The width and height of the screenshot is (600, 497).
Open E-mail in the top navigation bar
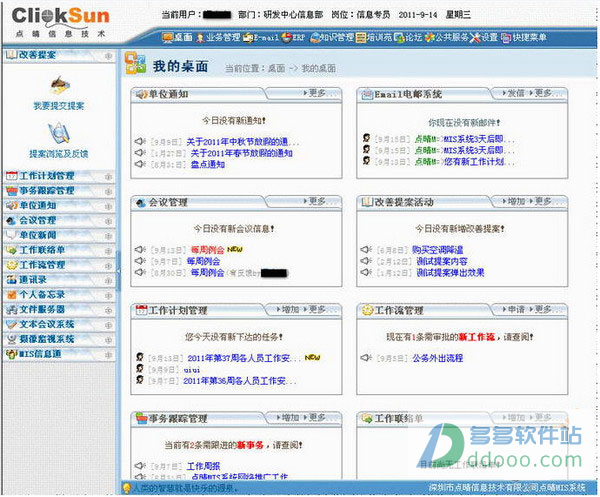click(x=261, y=37)
